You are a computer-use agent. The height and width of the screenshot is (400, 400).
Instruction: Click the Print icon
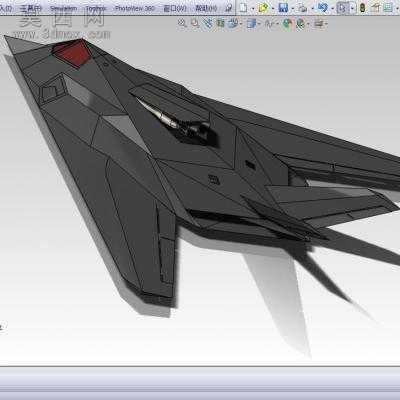(x=303, y=8)
